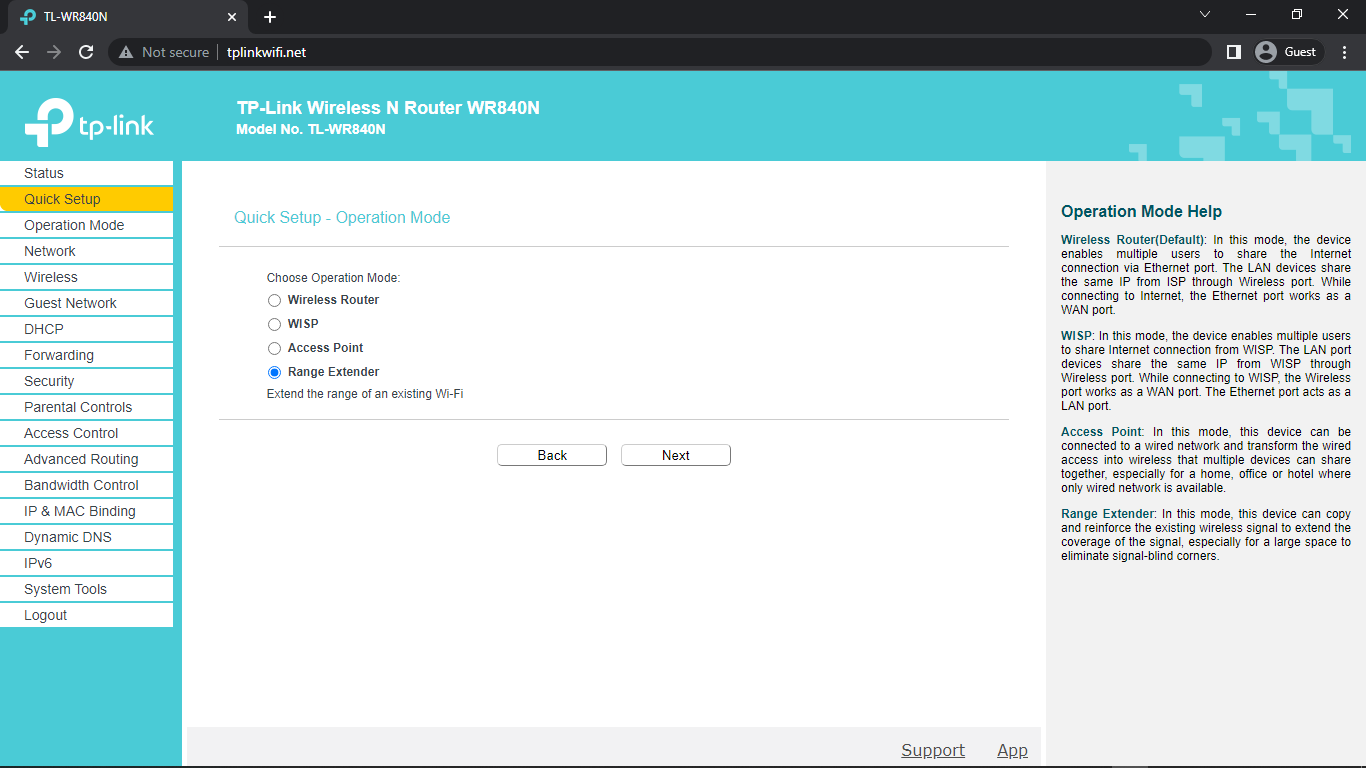Open the Wireless sidebar menu
Screen dimensions: 1366x768
86,277
